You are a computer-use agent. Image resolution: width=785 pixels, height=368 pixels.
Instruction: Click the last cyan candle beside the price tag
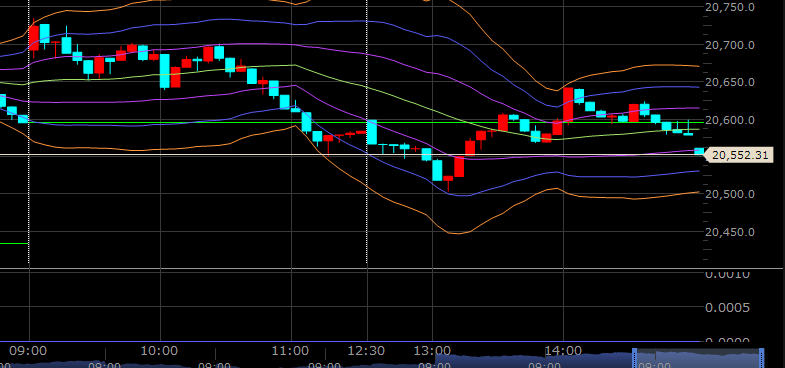click(x=699, y=151)
